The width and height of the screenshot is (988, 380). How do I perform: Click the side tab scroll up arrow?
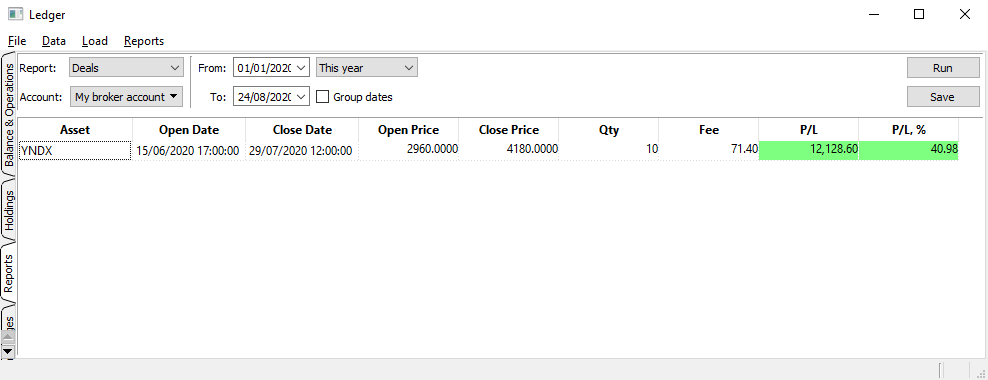pos(8,338)
